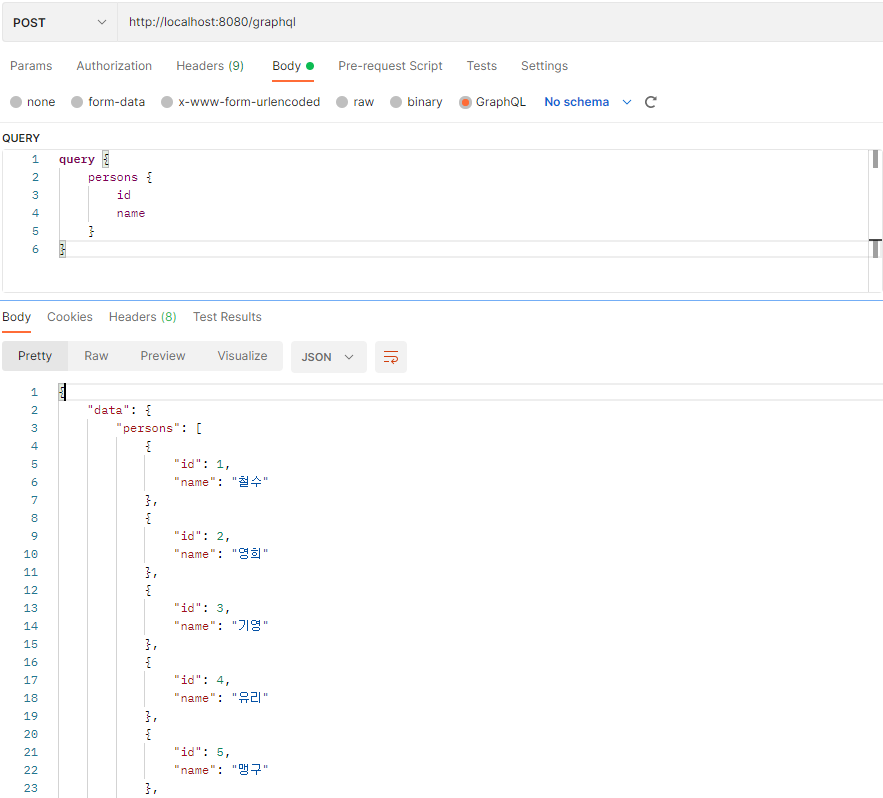The width and height of the screenshot is (883, 798).
Task: Click query editor line number 6
Action: click(x=35, y=249)
